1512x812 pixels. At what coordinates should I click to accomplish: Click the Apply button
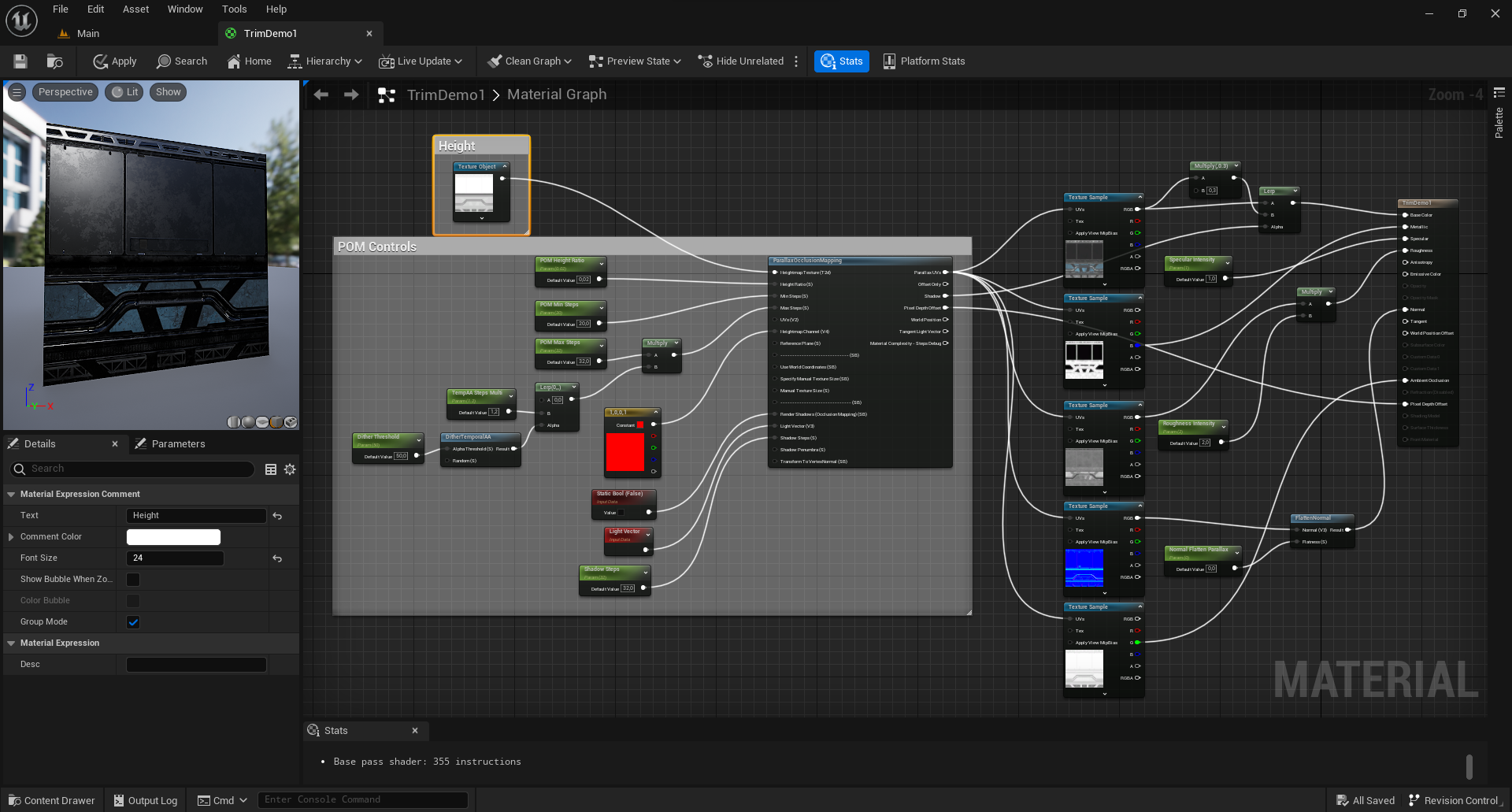(x=115, y=61)
